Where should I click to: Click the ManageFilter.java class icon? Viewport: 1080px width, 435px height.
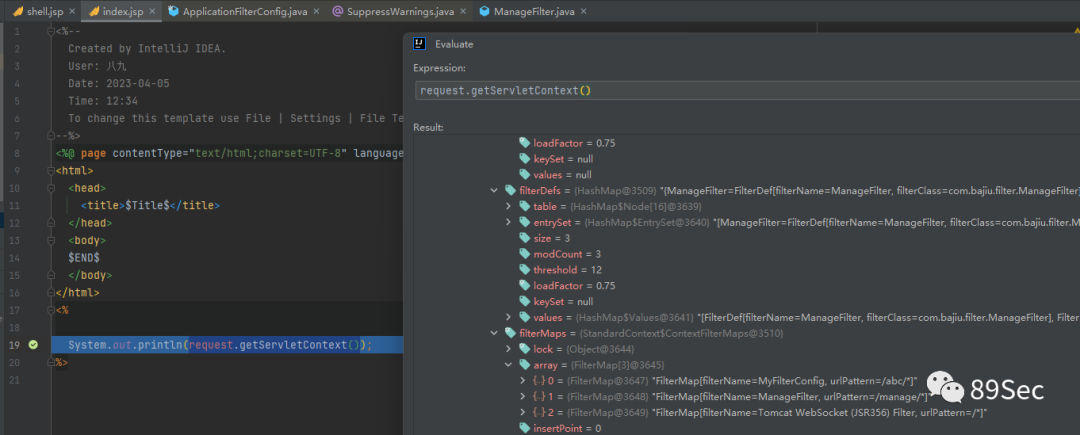click(484, 11)
